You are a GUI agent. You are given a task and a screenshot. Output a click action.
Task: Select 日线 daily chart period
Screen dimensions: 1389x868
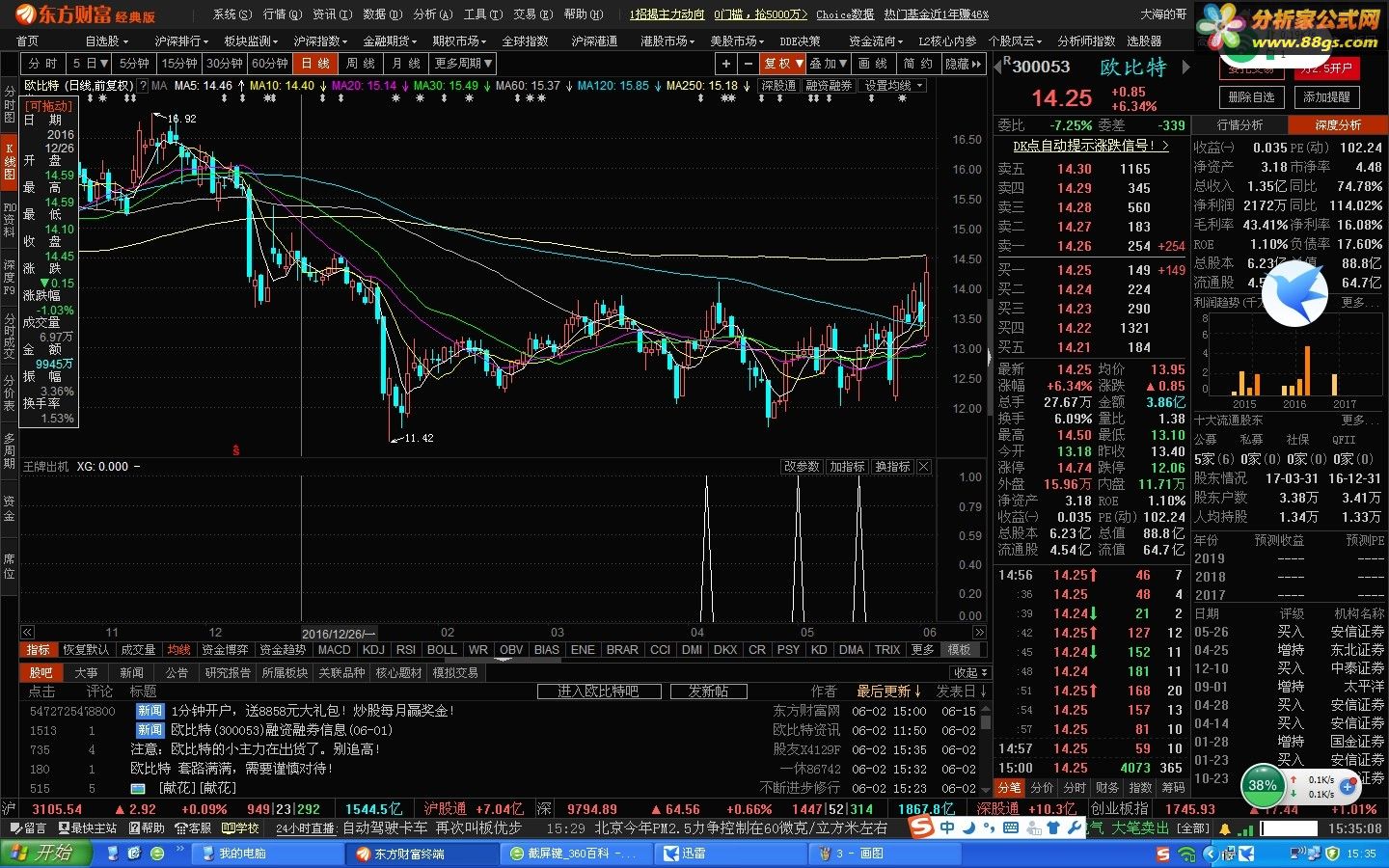pos(315,64)
